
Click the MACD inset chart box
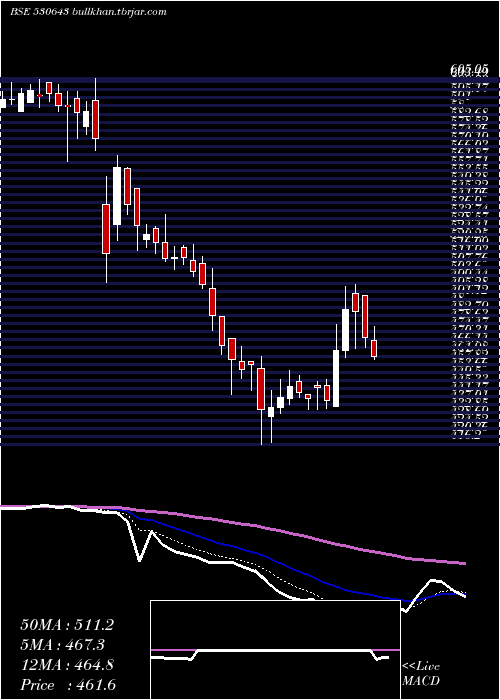275,650
